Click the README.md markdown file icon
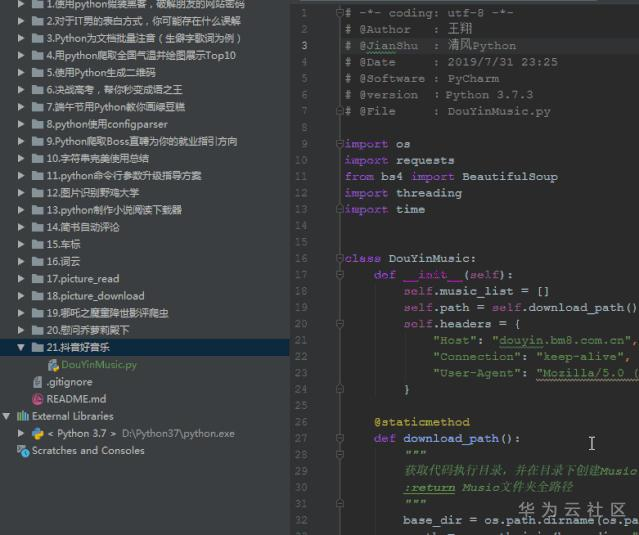 click(x=37, y=399)
